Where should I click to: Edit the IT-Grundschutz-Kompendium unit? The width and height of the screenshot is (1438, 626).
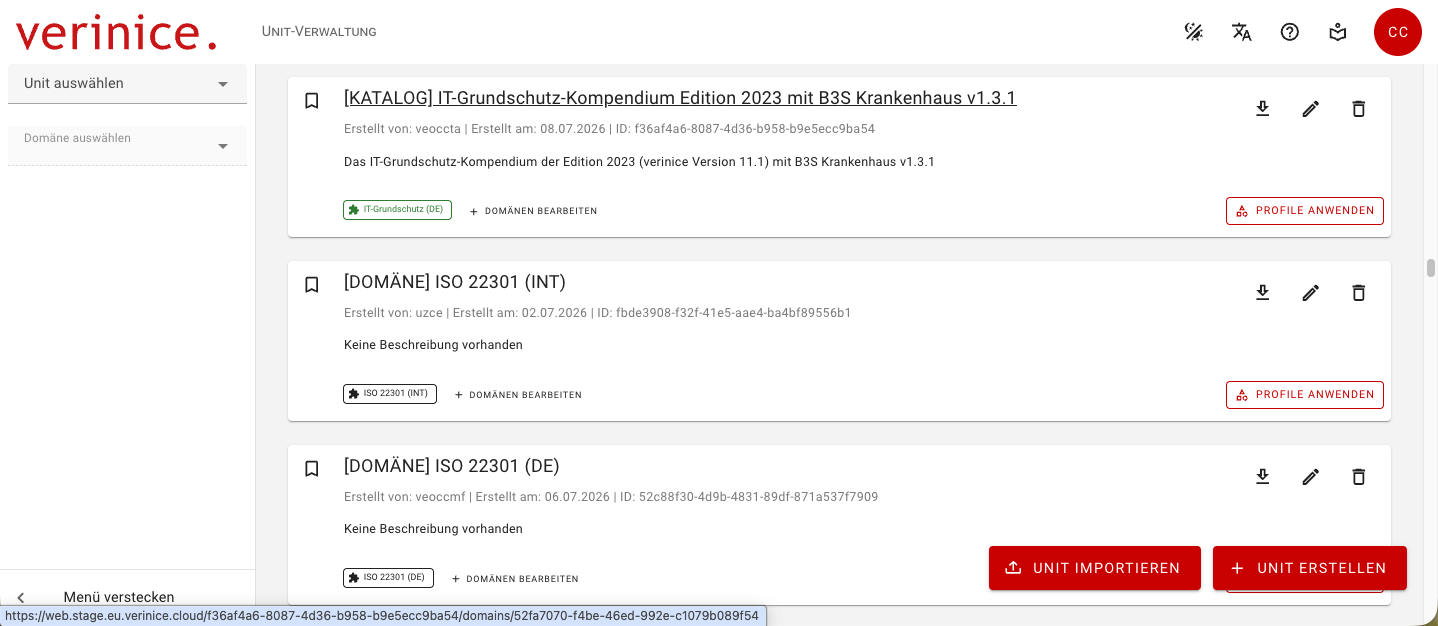pos(1310,108)
